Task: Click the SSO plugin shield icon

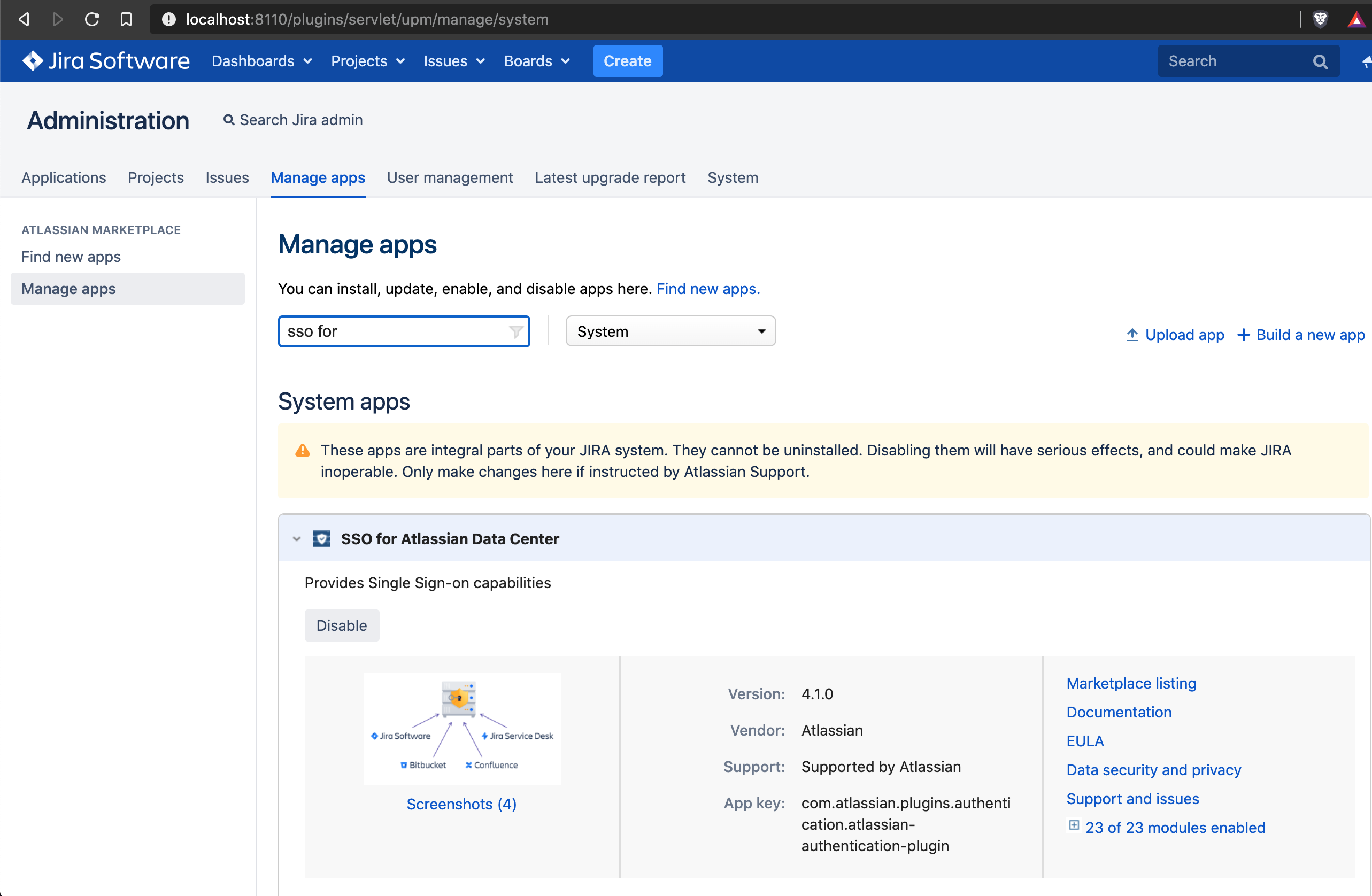Action: 322,539
